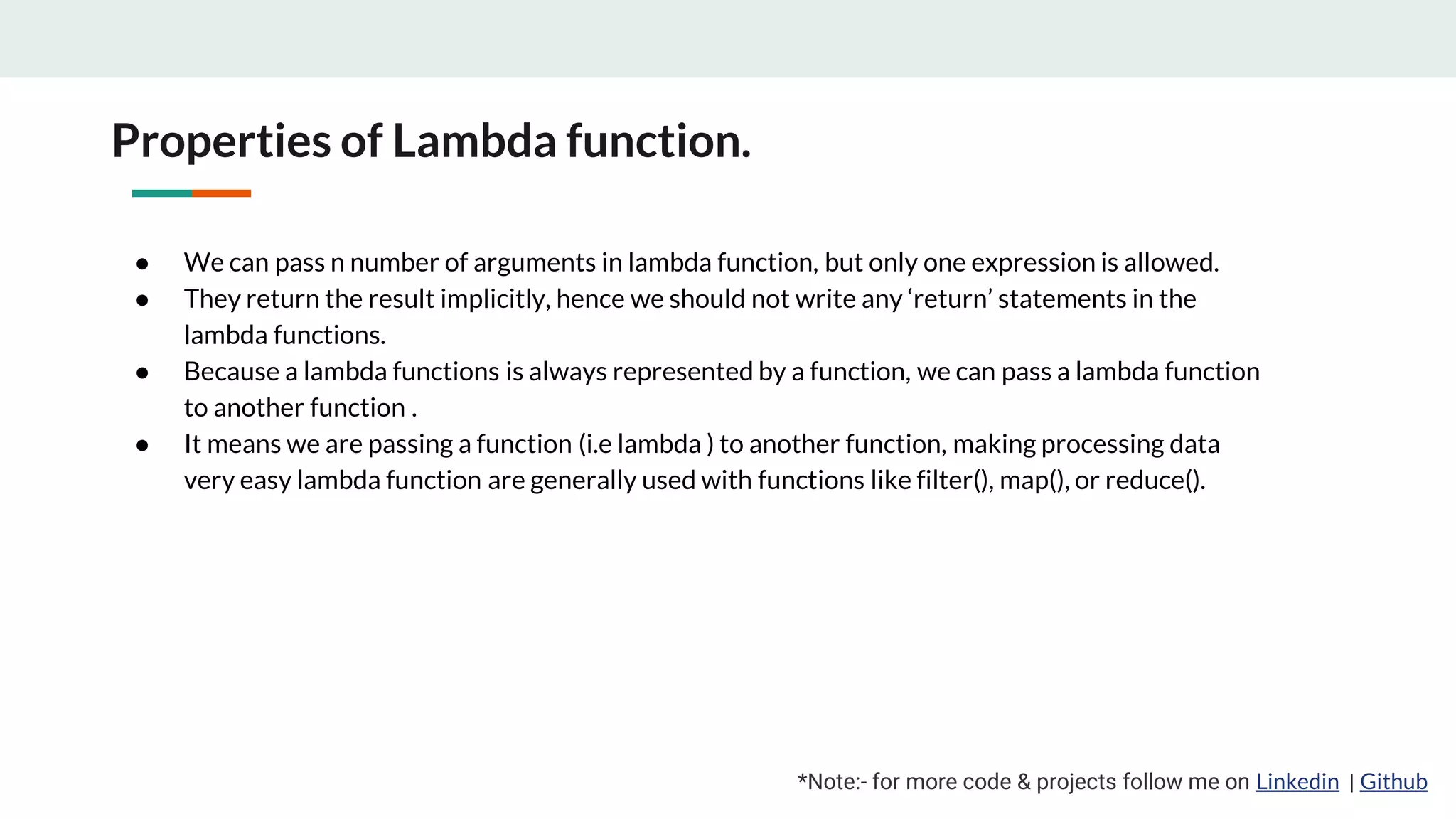
Task: Open the Github link in the footer
Action: pos(1393,781)
